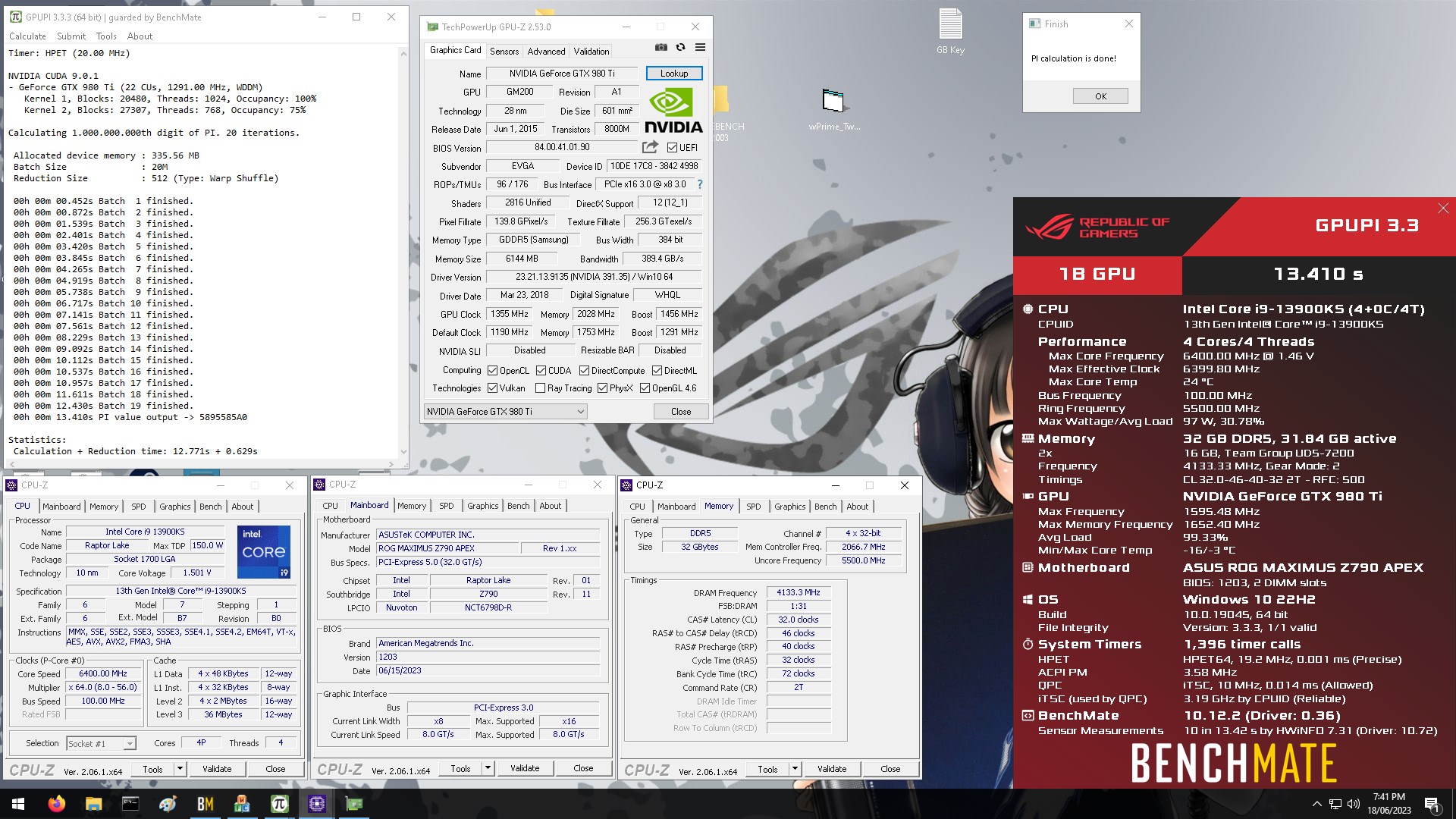Open the About menu in GPUPI
Image resolution: width=1456 pixels, height=819 pixels.
click(x=140, y=36)
